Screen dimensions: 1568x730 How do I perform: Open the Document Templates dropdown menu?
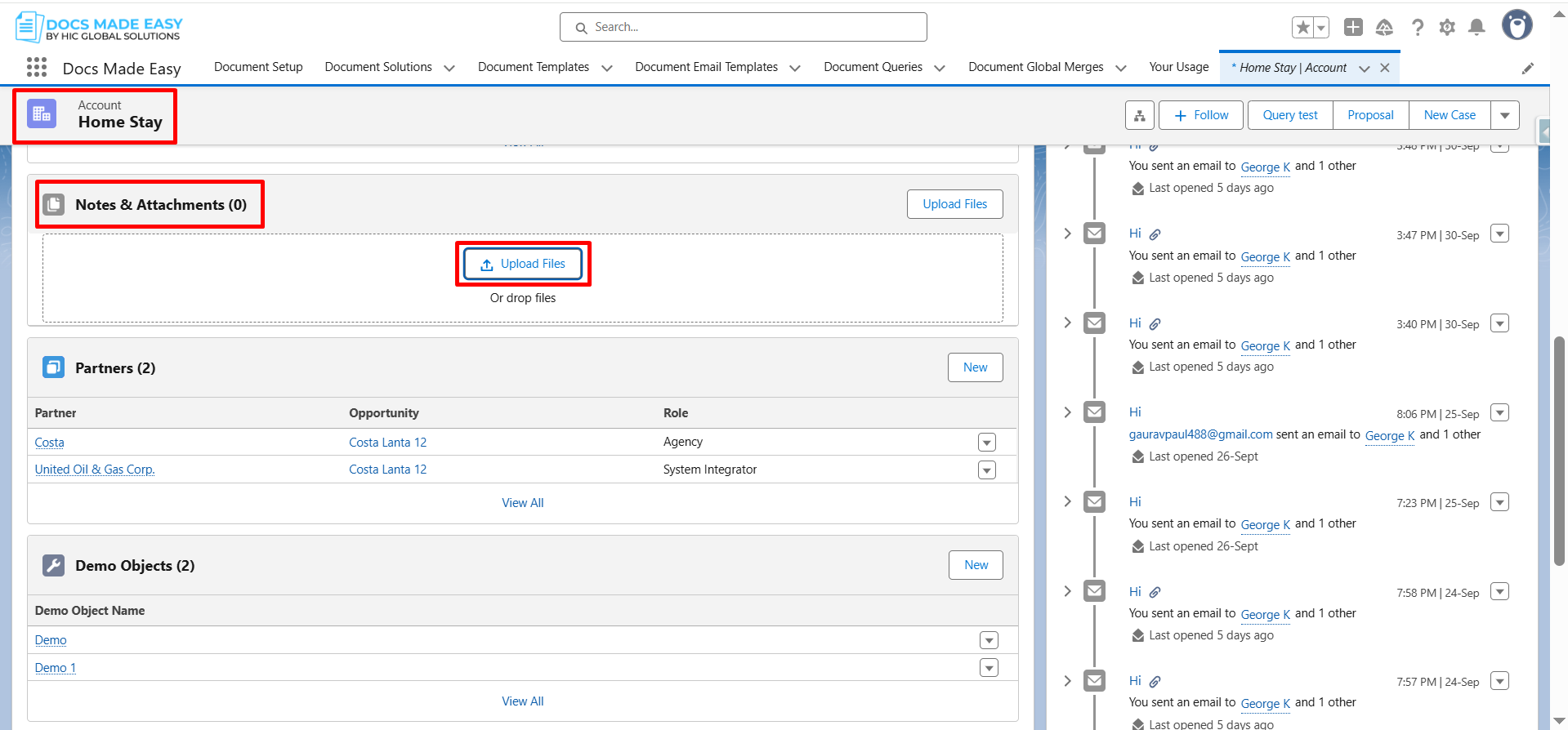pyautogui.click(x=606, y=68)
